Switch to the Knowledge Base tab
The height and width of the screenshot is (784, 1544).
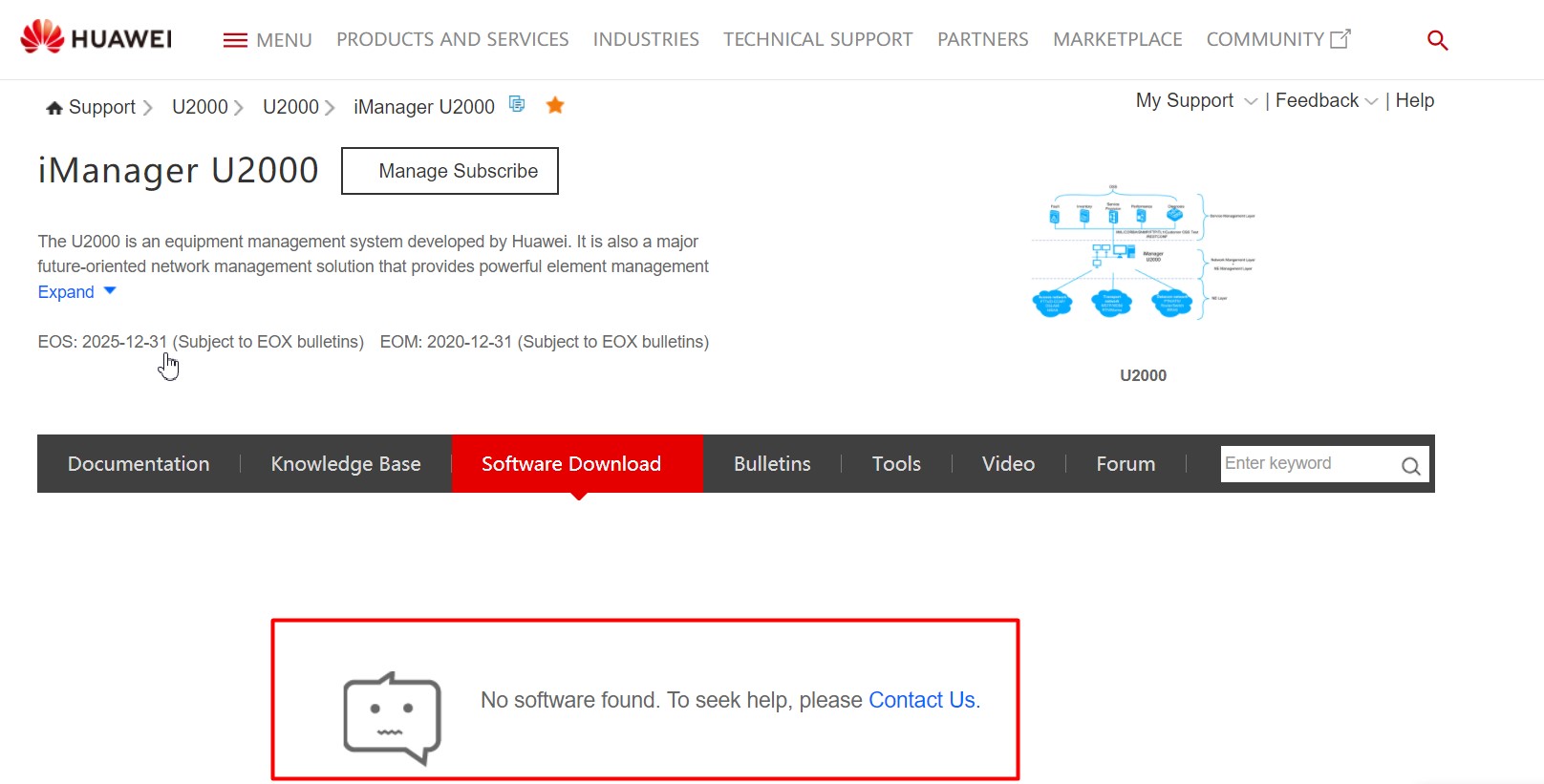point(346,464)
